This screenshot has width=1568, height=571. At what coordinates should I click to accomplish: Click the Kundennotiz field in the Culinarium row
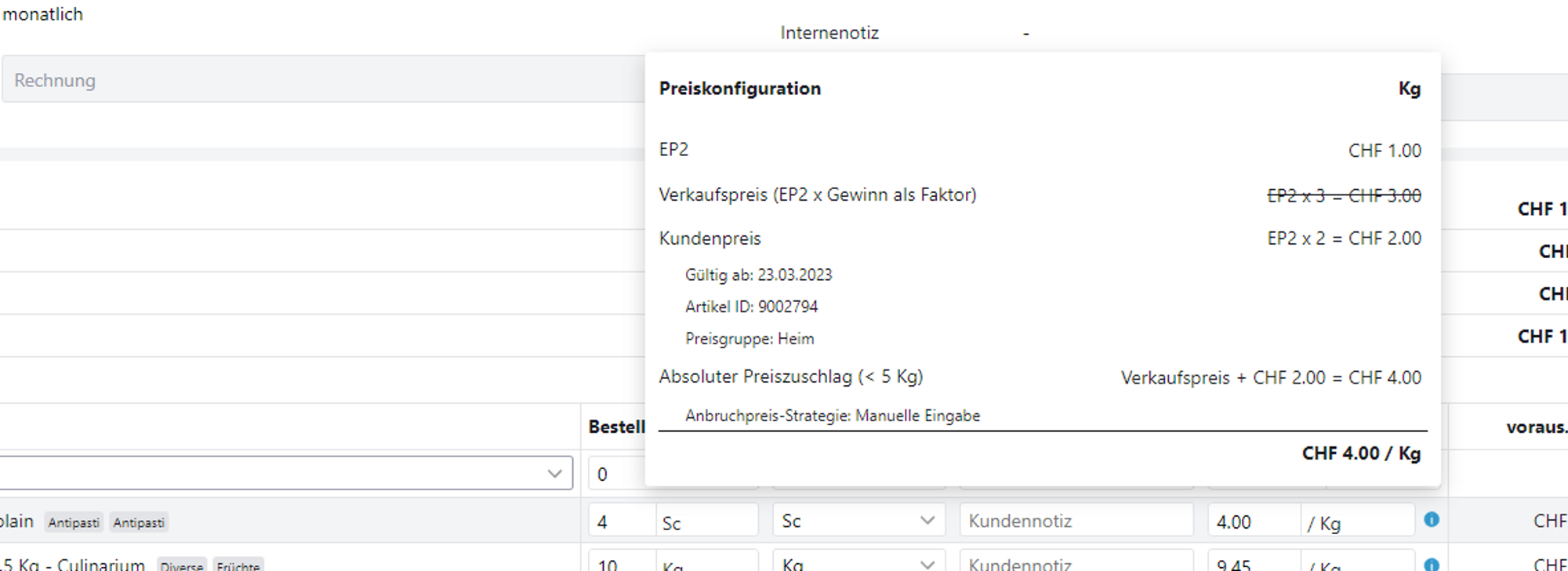click(x=1076, y=564)
